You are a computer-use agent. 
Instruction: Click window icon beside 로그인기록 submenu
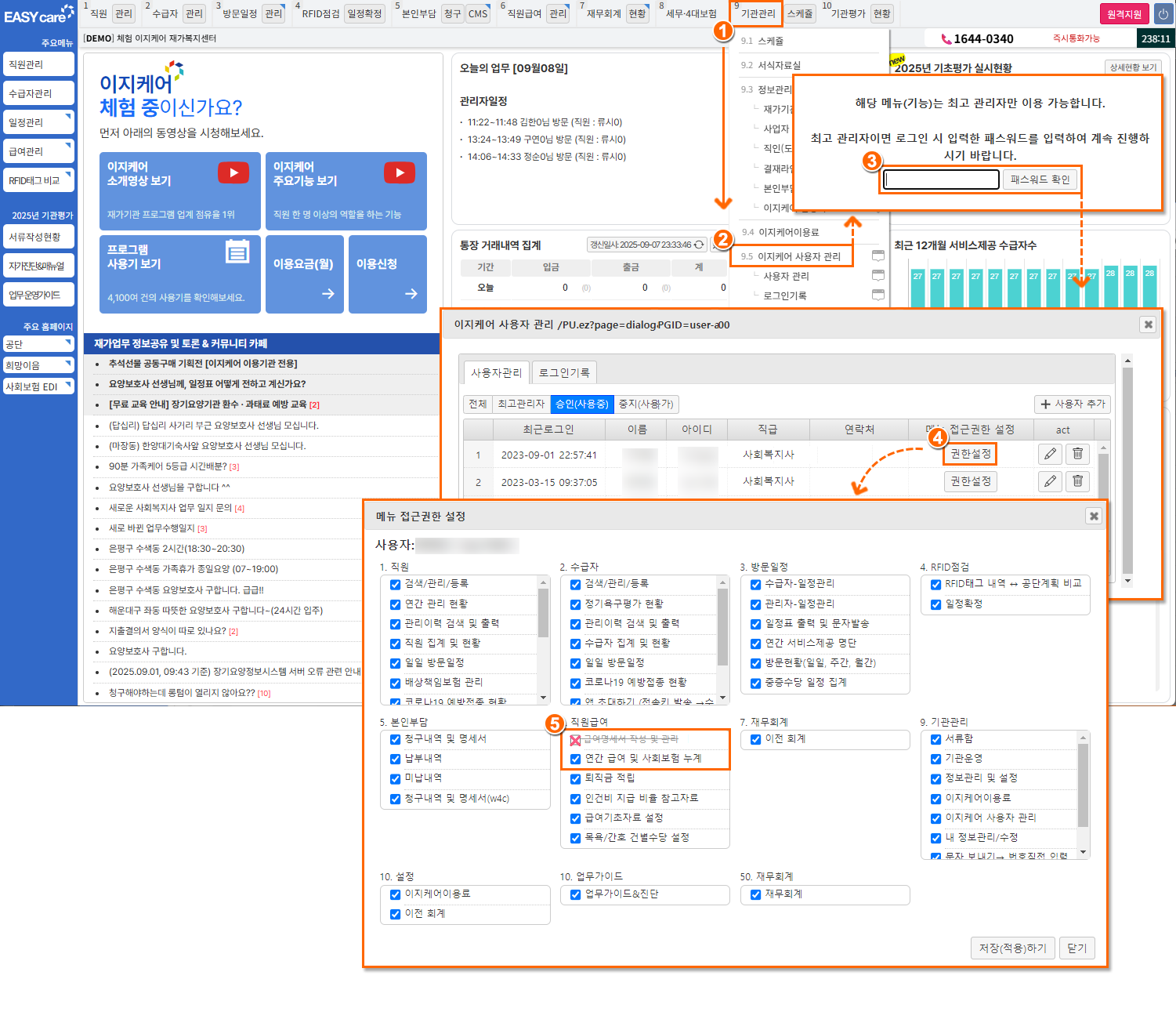pyautogui.click(x=878, y=296)
